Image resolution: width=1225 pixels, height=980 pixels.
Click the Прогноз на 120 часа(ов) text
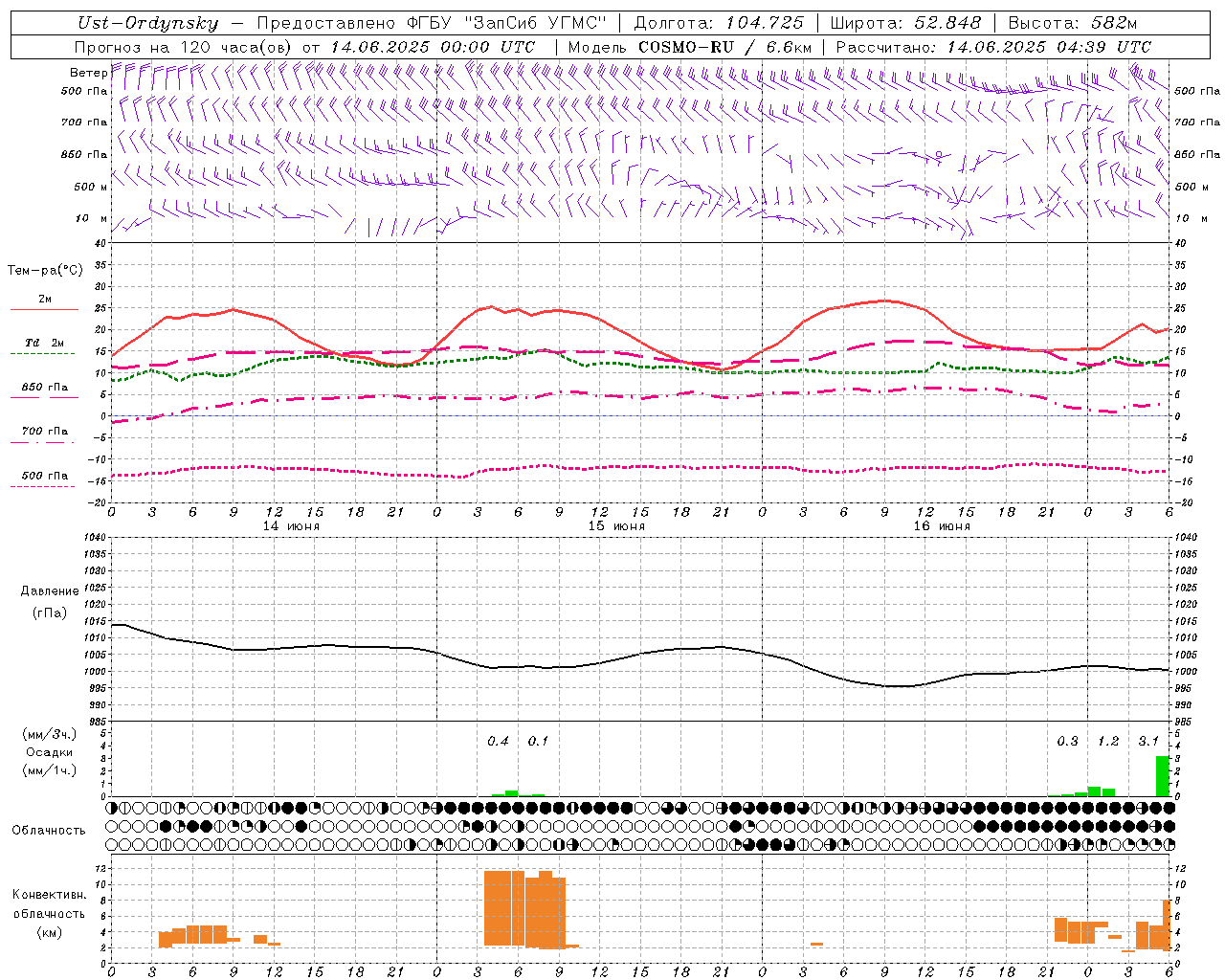185,47
